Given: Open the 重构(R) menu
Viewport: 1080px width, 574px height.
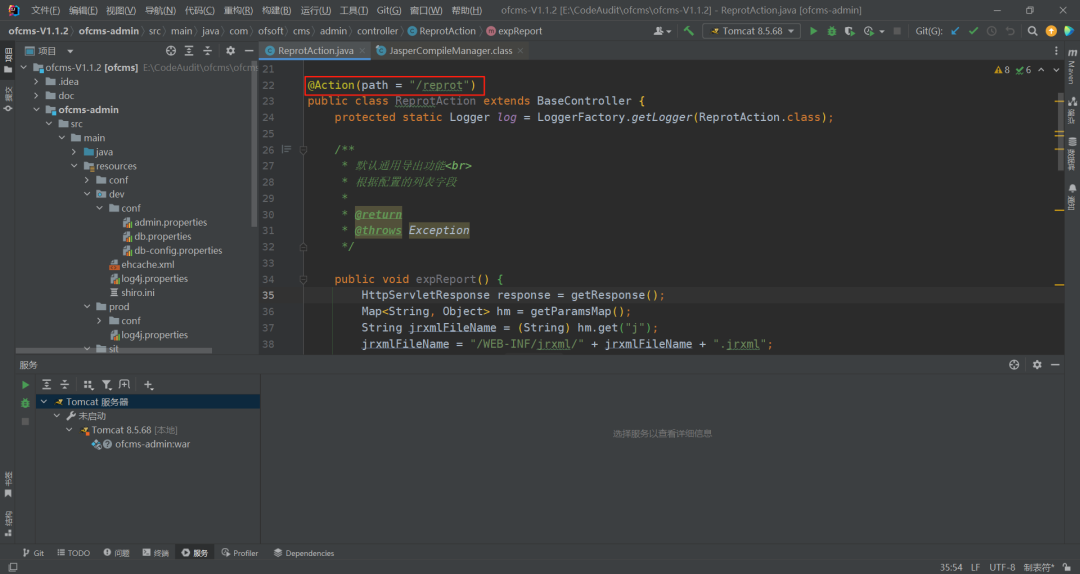Looking at the screenshot, I should 238,10.
